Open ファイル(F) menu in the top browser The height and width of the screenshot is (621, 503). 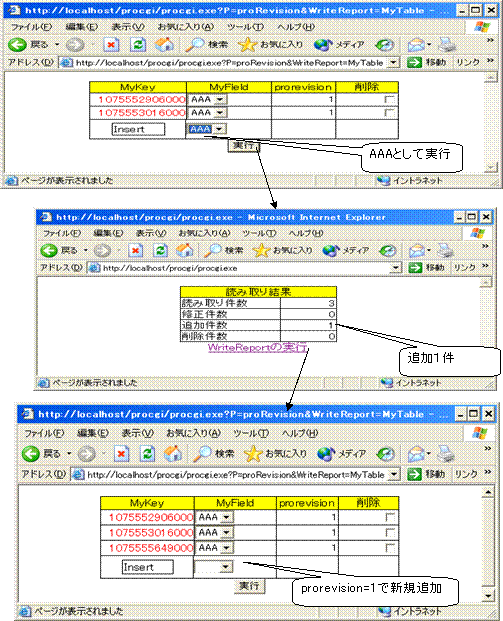31,27
